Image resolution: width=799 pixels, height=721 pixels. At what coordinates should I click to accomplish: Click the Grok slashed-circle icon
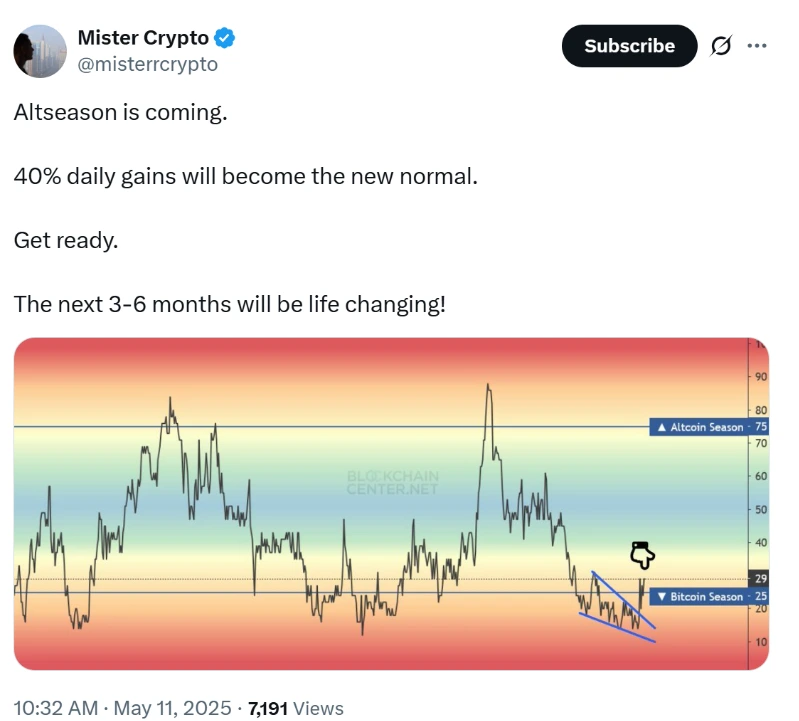coord(721,46)
